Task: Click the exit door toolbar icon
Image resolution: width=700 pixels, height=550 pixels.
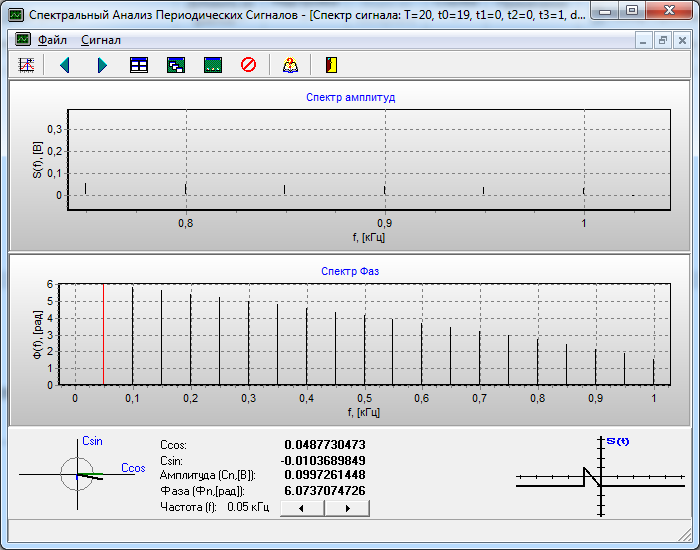Action: point(331,65)
